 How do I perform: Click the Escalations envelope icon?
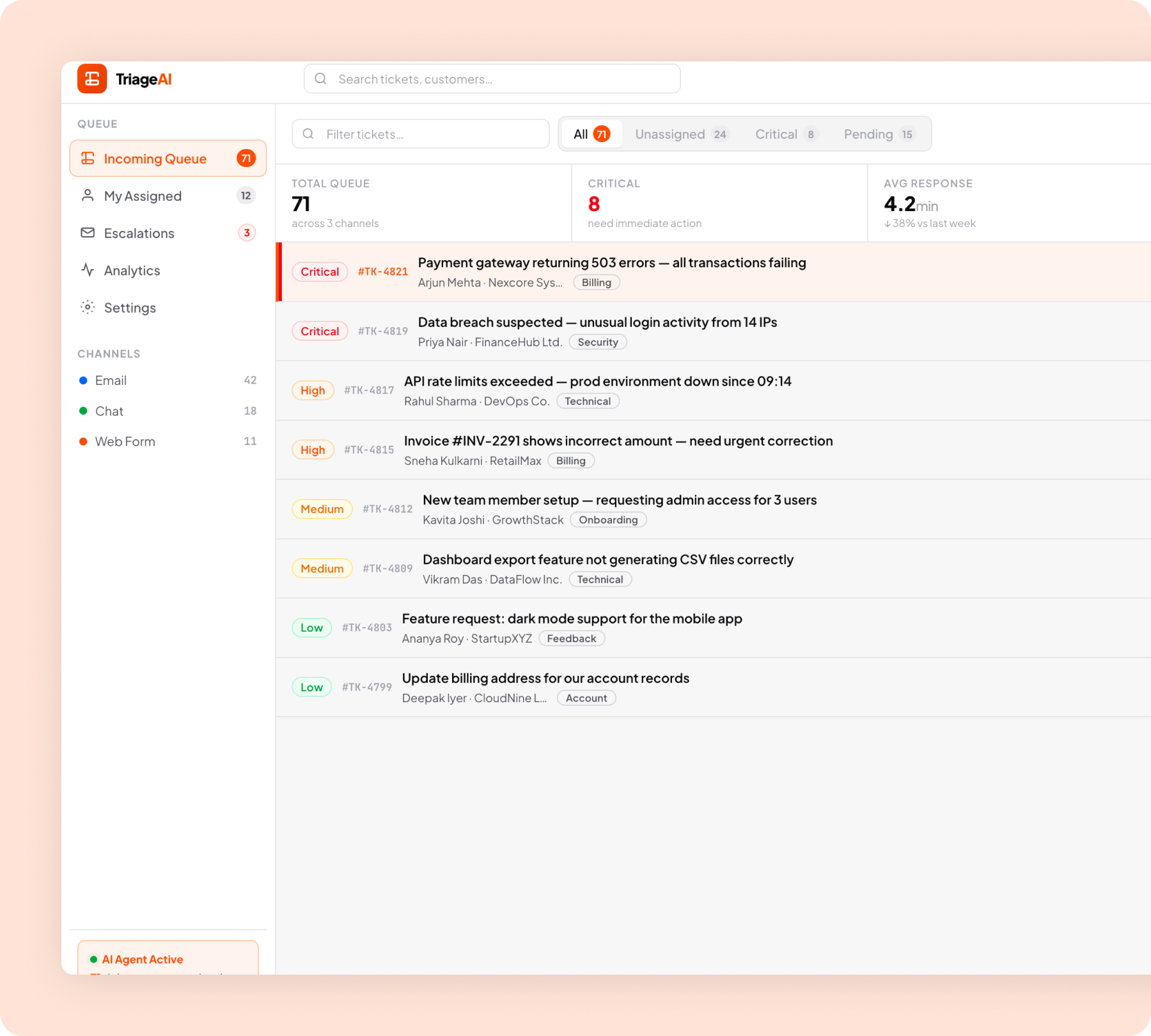(x=88, y=233)
